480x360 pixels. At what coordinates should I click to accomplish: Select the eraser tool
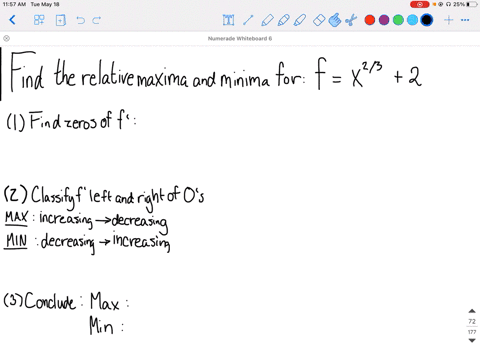click(x=319, y=20)
